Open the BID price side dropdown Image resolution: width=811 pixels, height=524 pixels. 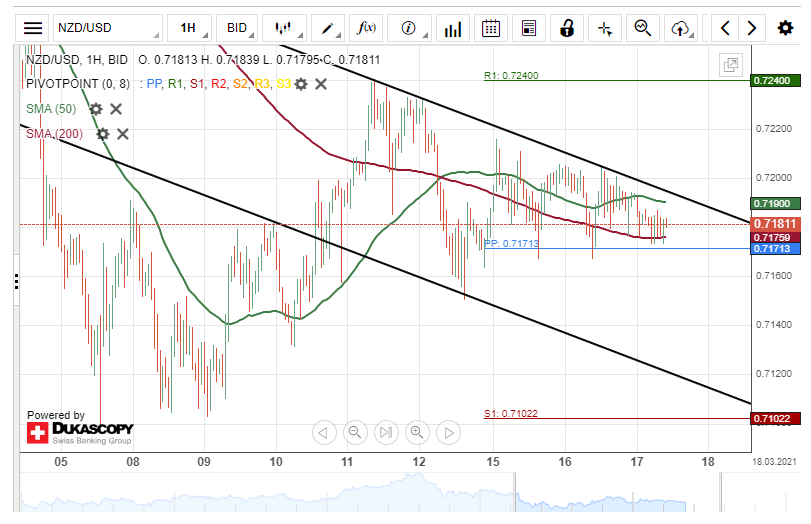point(237,28)
